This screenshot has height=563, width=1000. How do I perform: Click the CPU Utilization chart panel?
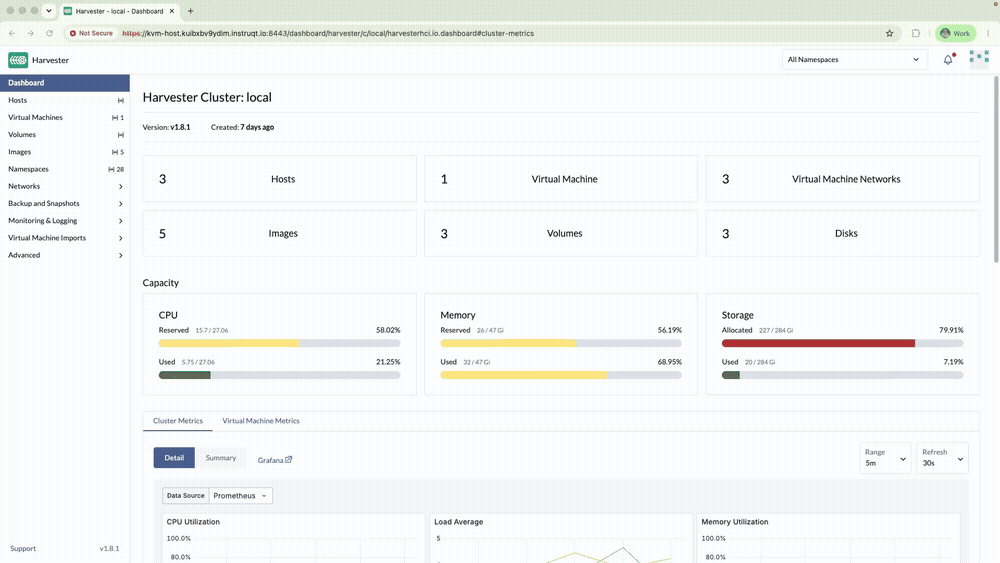[293, 539]
